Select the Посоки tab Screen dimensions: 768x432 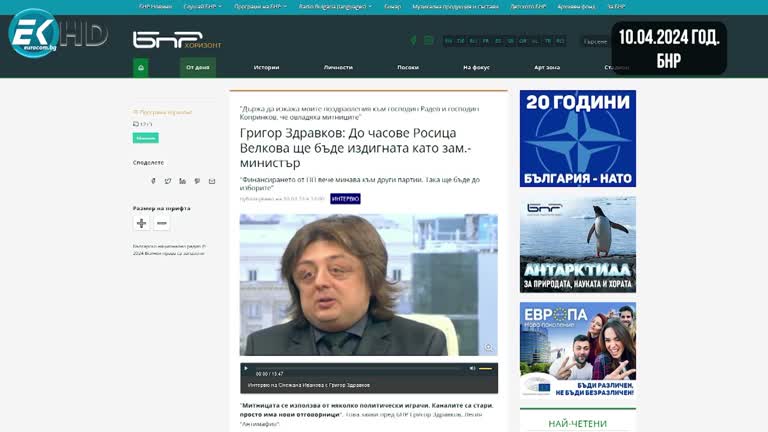pos(408,68)
